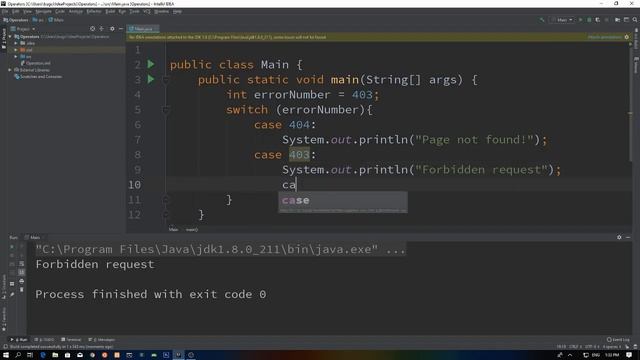Click the Run tool window button at bottom

(x=19, y=340)
